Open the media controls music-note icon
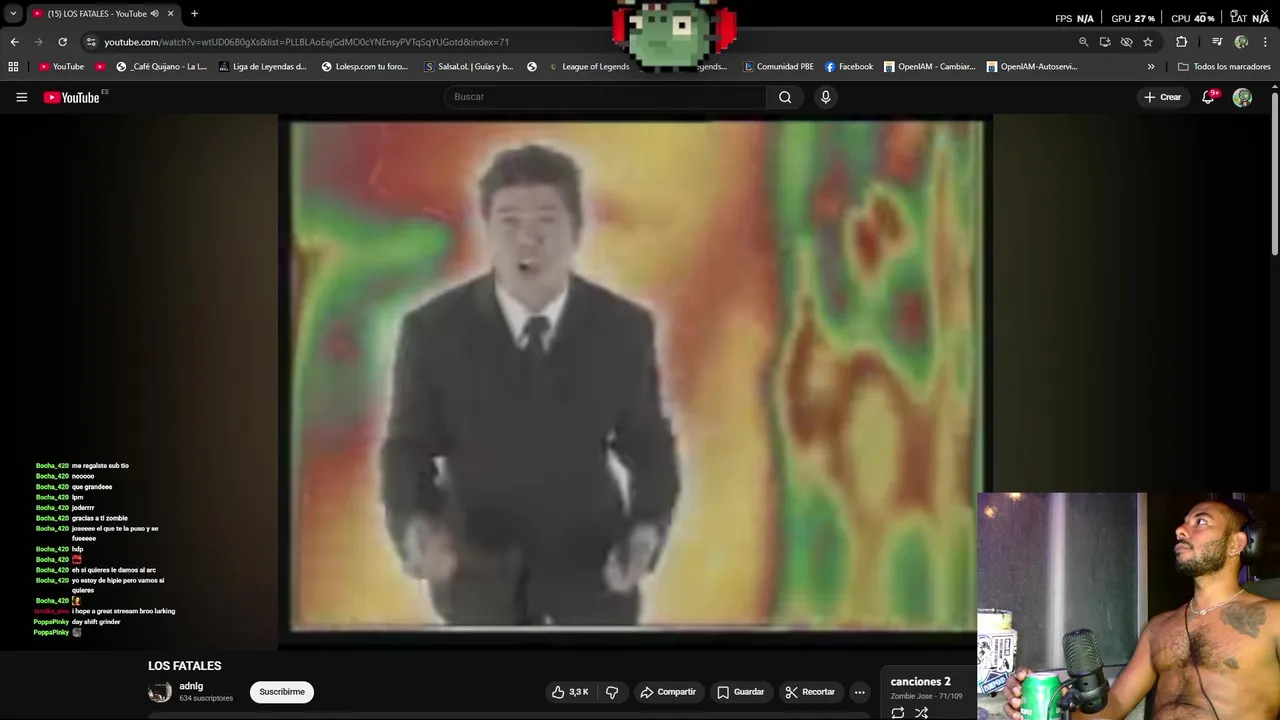The image size is (1280, 720). (x=1217, y=42)
